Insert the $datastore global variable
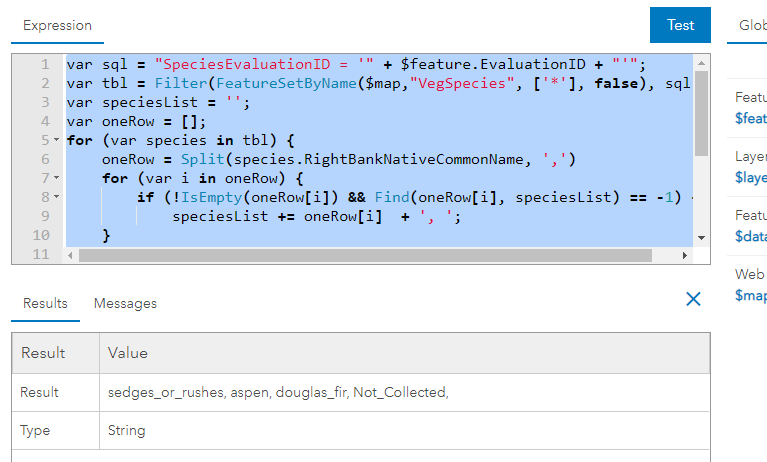767x462 pixels. [x=750, y=236]
